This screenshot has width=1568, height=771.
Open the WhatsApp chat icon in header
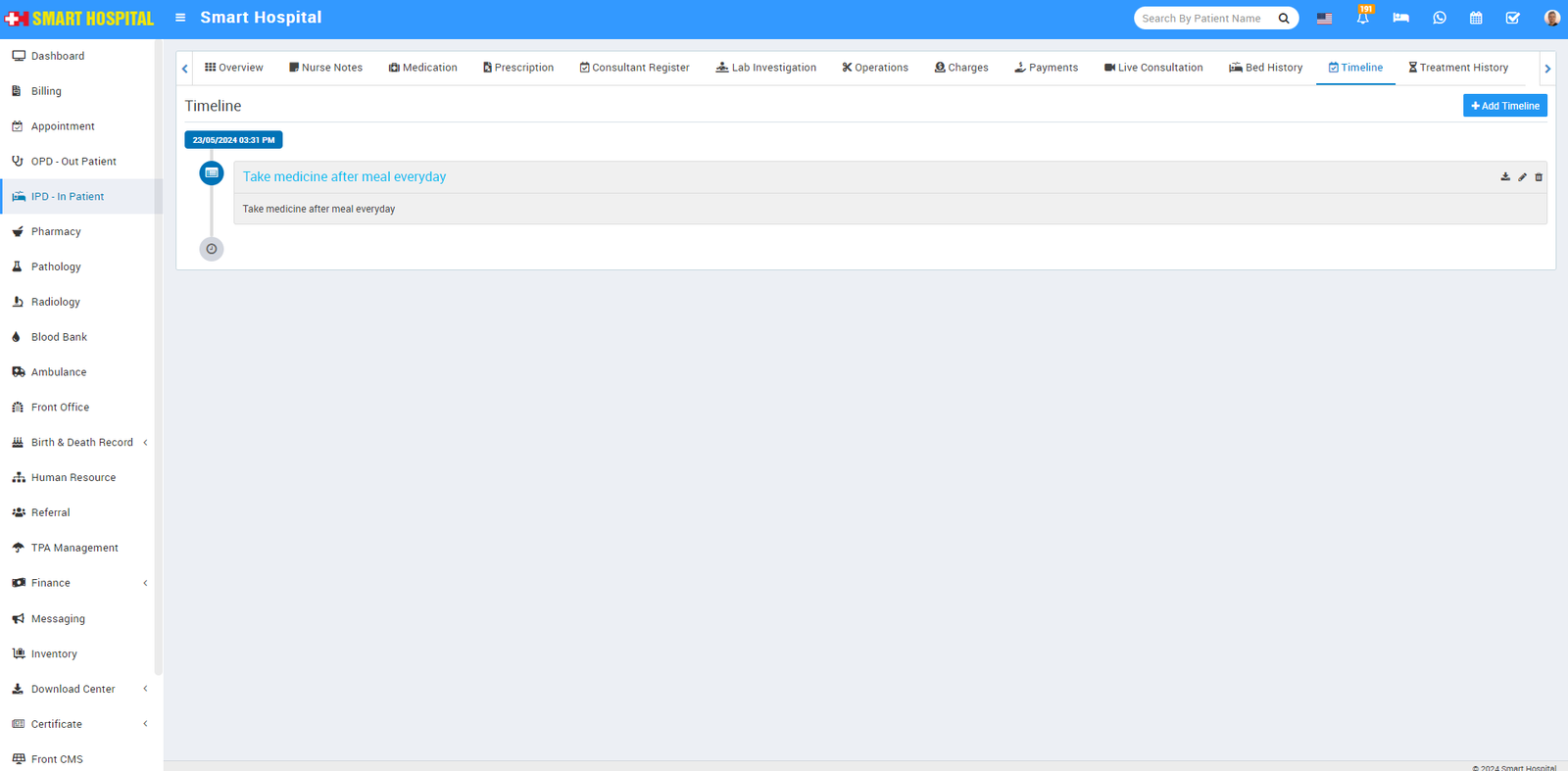click(1439, 18)
